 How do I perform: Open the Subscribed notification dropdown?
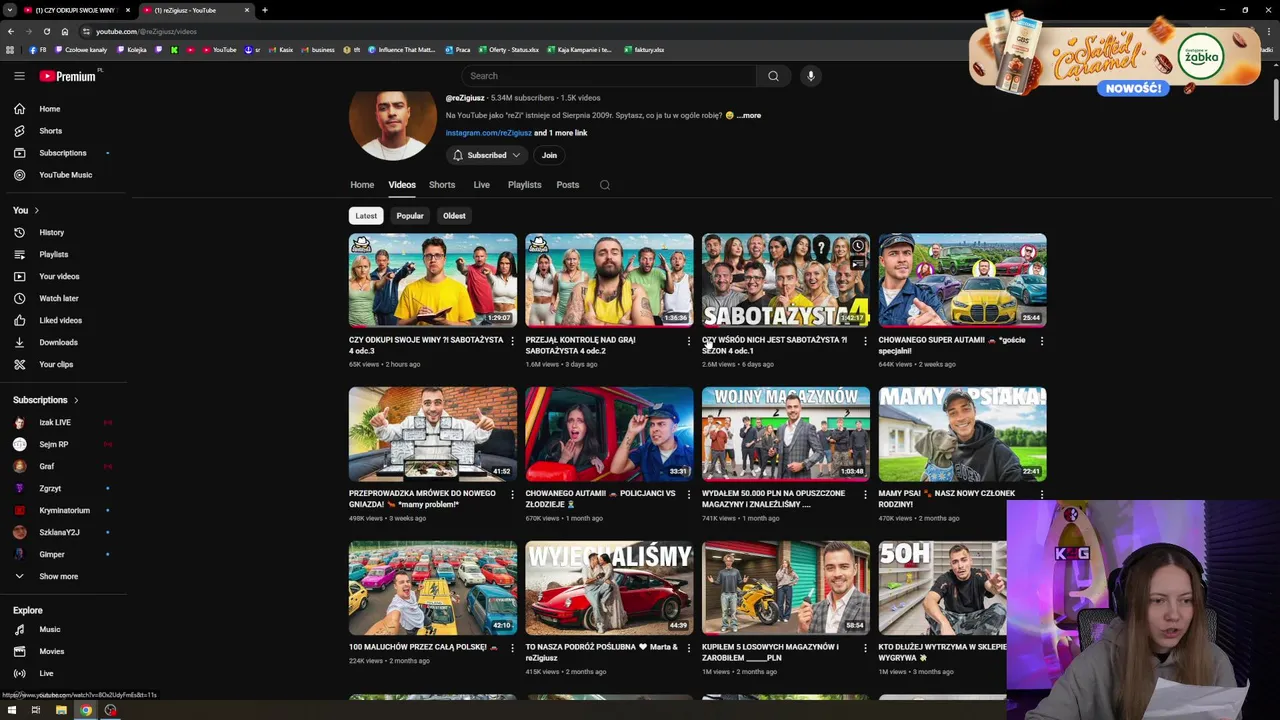coord(487,155)
